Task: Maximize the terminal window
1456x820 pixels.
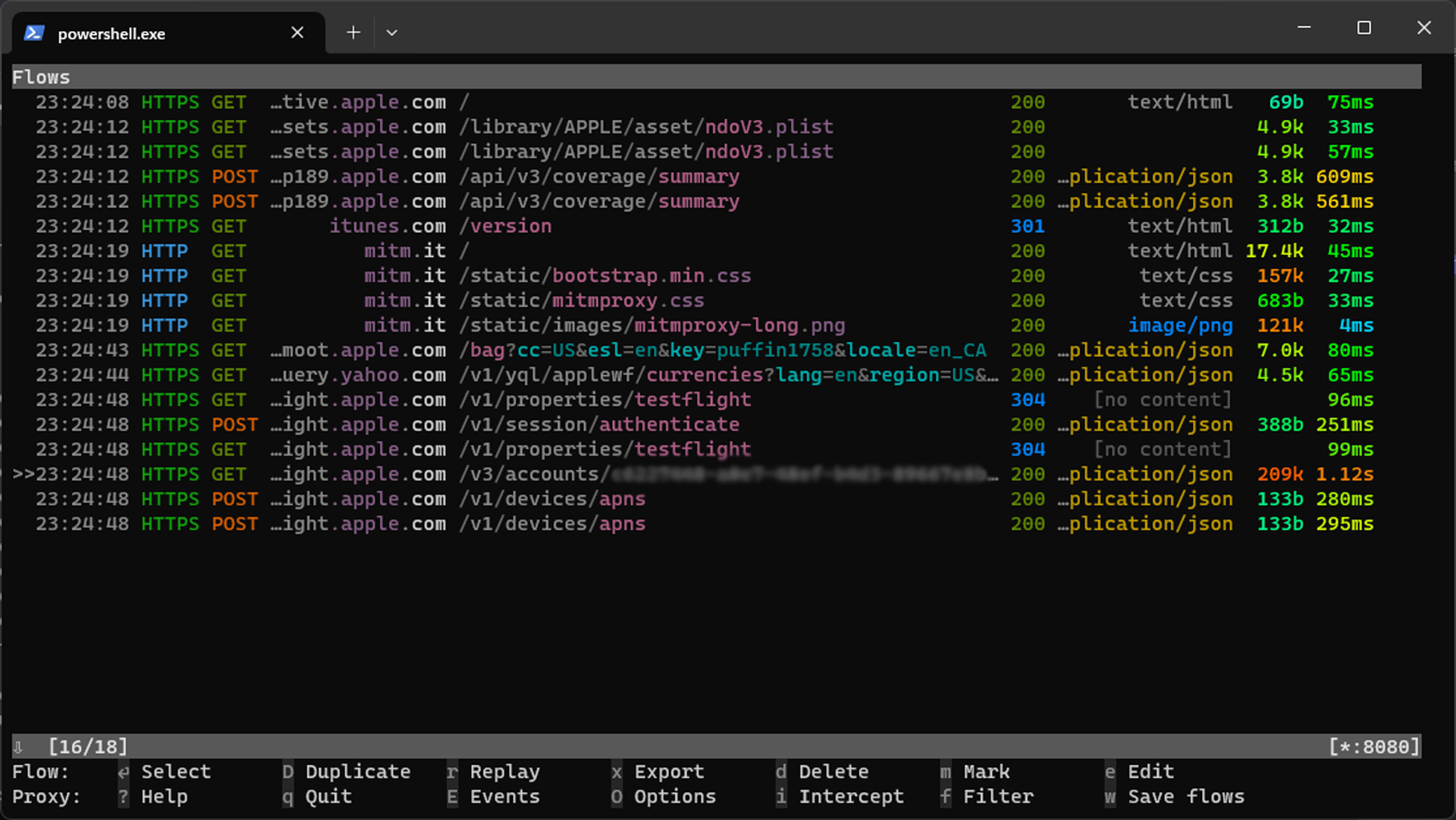Action: [1364, 28]
